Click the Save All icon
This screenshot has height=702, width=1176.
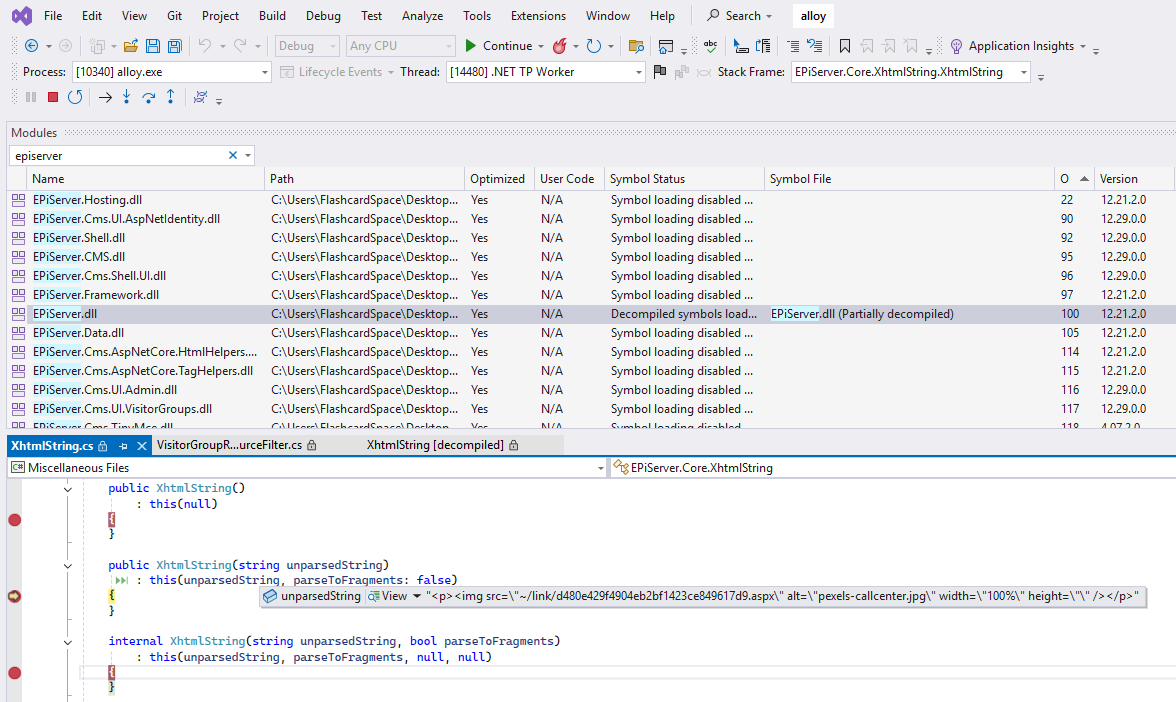click(x=175, y=46)
